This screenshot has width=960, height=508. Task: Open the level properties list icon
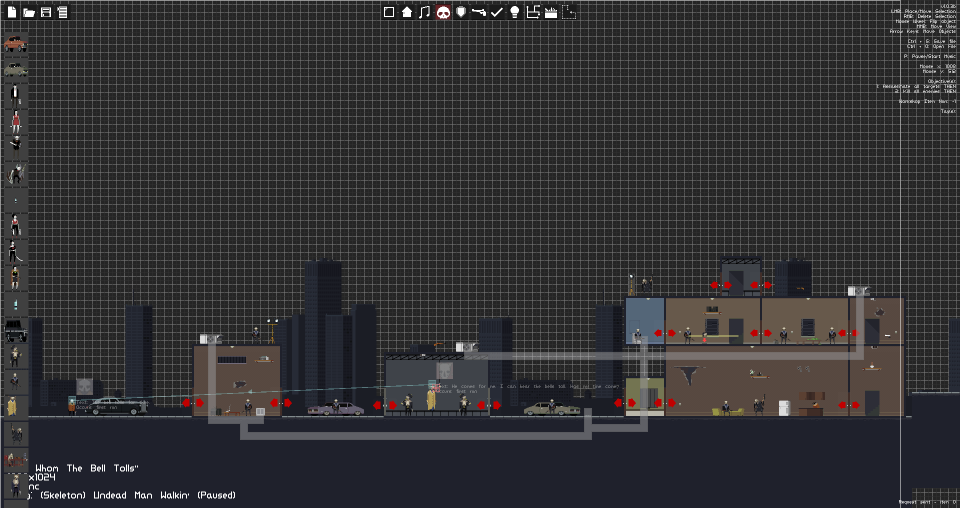coord(62,12)
